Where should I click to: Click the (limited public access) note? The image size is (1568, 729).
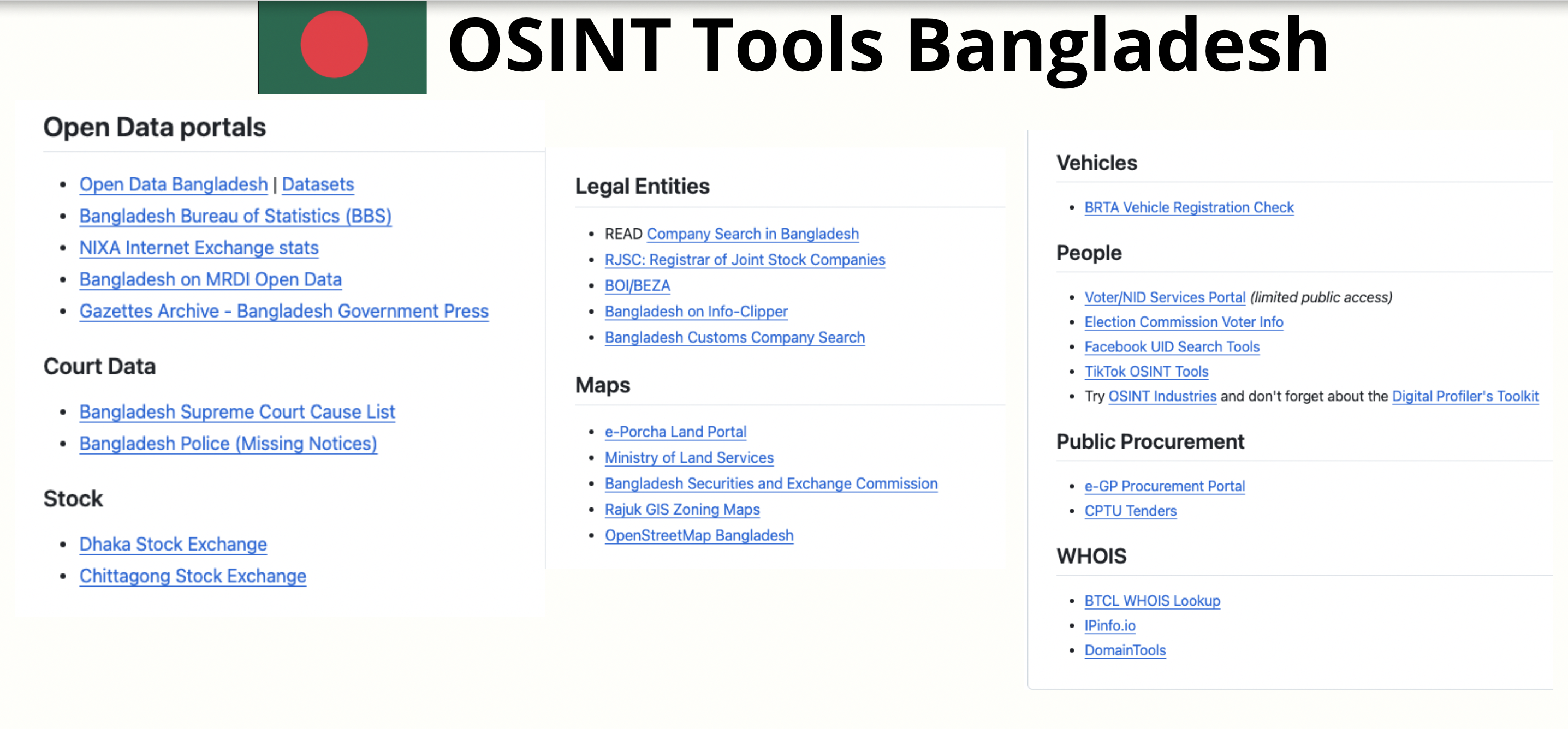click(1321, 297)
